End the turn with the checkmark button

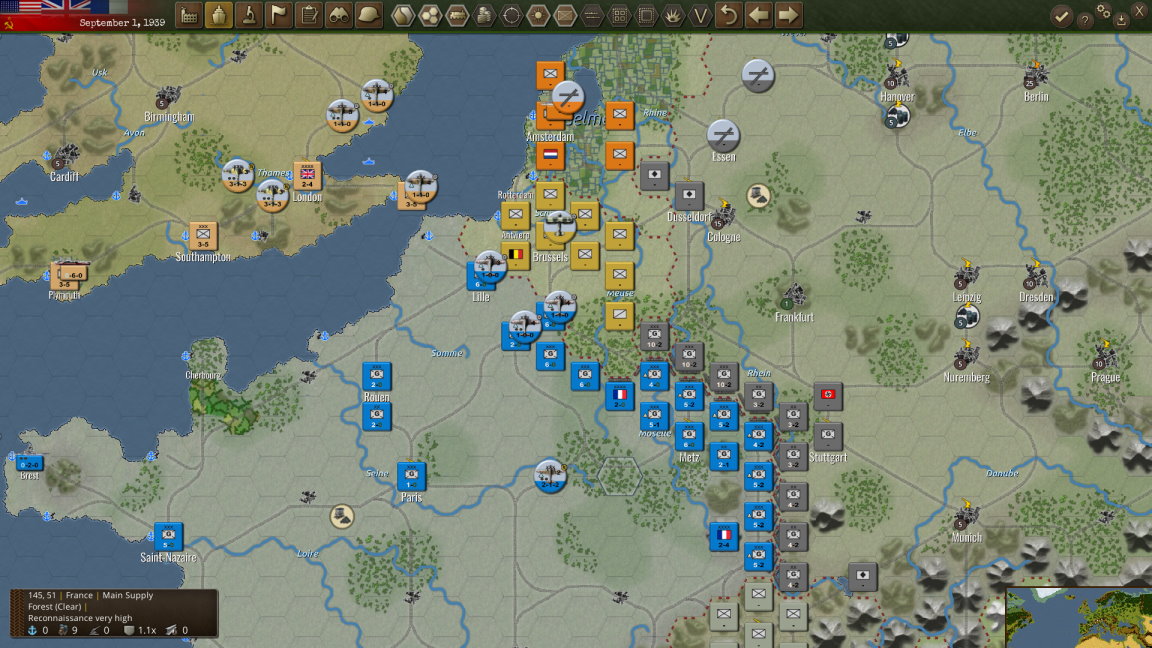tap(1061, 16)
